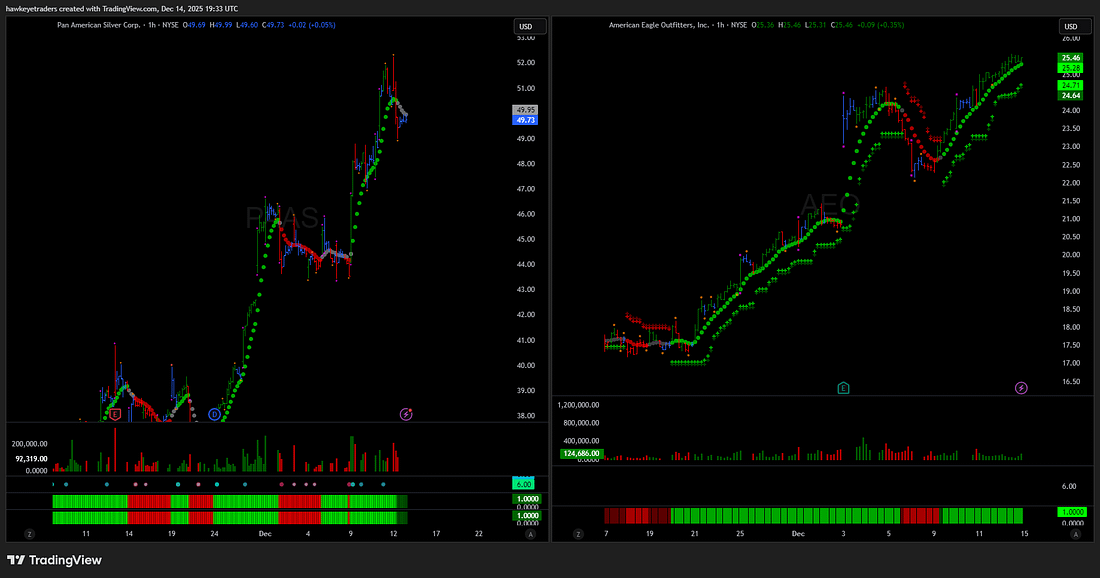Select the 24.64 price label on the AEO axis
Image resolution: width=1100 pixels, height=578 pixels.
coord(1071,95)
